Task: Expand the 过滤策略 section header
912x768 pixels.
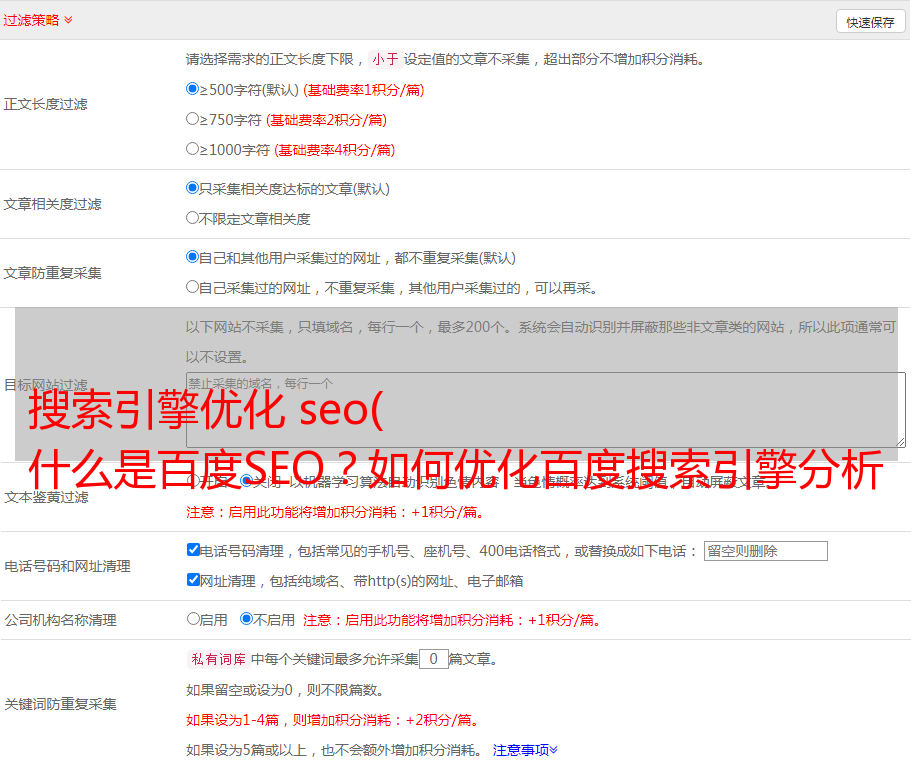Action: [38, 20]
